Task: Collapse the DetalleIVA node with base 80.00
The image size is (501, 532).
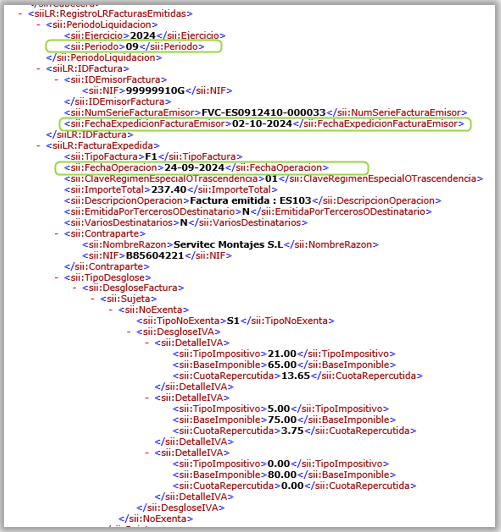Action: 147,453
